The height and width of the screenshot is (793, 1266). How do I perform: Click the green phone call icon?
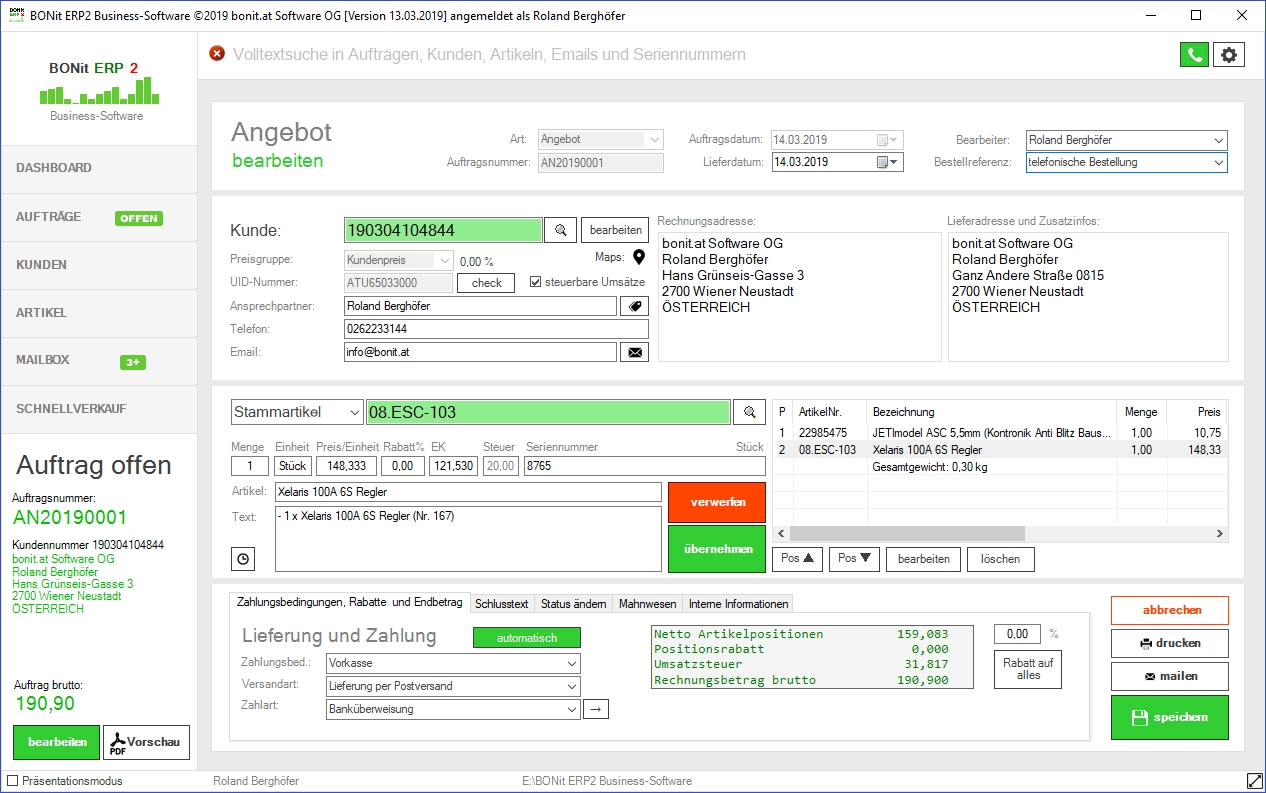(1194, 55)
